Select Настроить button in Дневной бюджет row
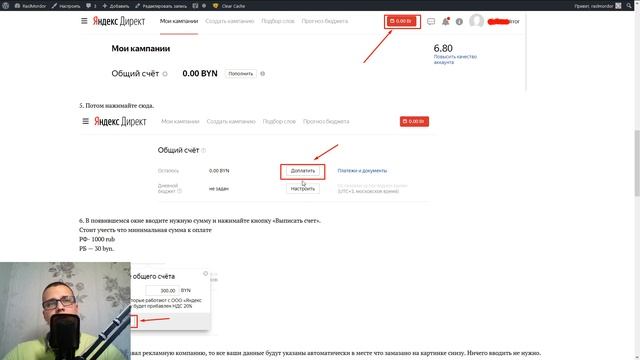Image resolution: width=640 pixels, height=360 pixels. click(303, 189)
